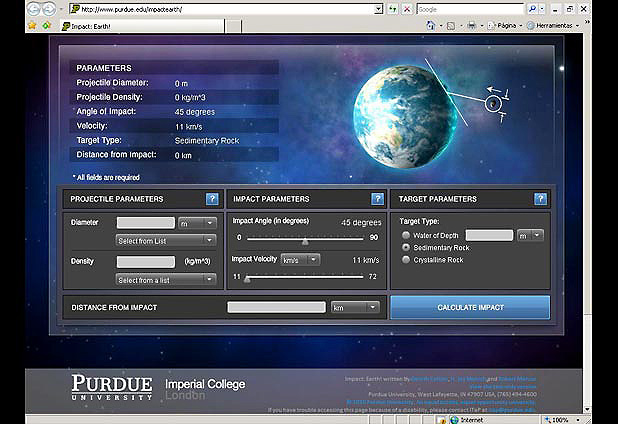Click the Impact Angle slider handle
This screenshot has width=618, height=424.
click(x=305, y=240)
